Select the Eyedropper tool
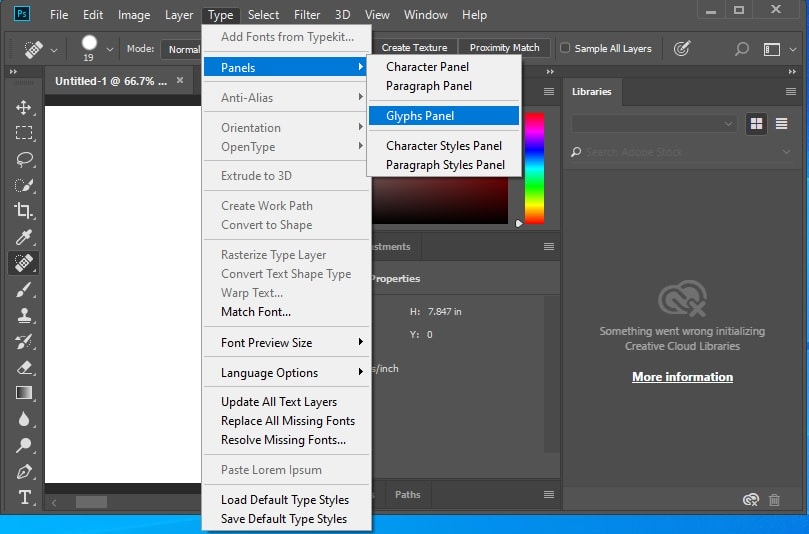Viewport: 809px width, 534px height. coord(23,237)
